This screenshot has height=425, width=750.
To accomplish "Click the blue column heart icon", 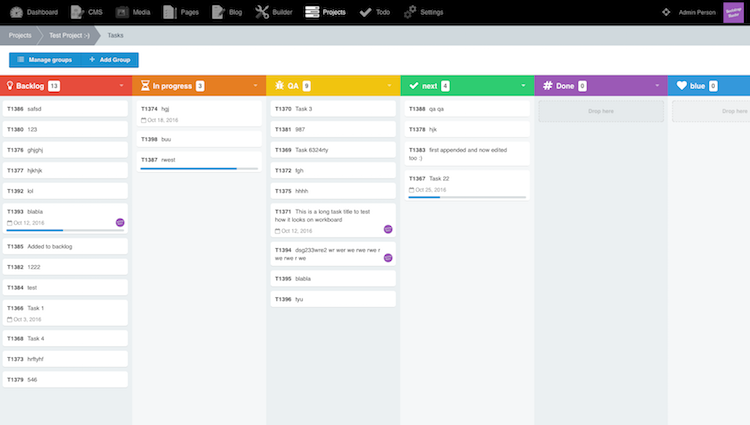I will coord(682,86).
